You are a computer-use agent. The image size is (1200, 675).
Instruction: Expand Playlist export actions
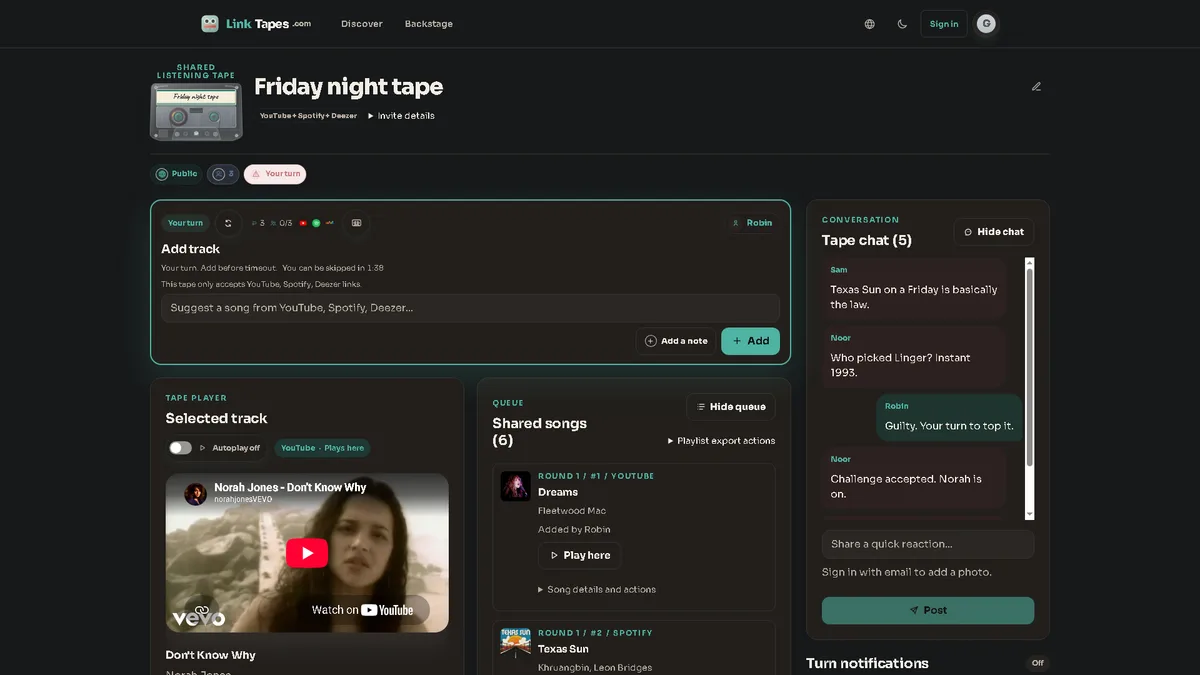point(721,441)
